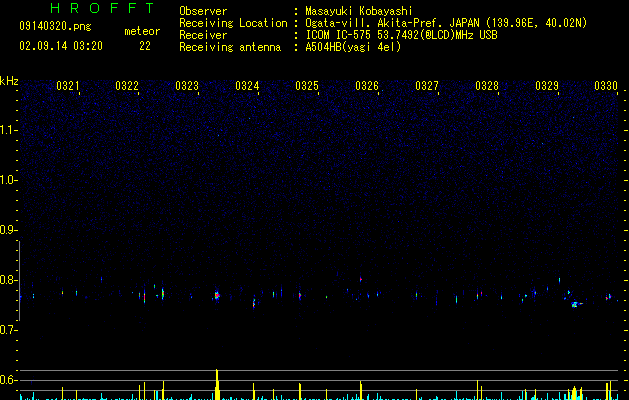The image size is (629, 400).
Task: Click the 0321 time marker
Action: click(x=67, y=86)
